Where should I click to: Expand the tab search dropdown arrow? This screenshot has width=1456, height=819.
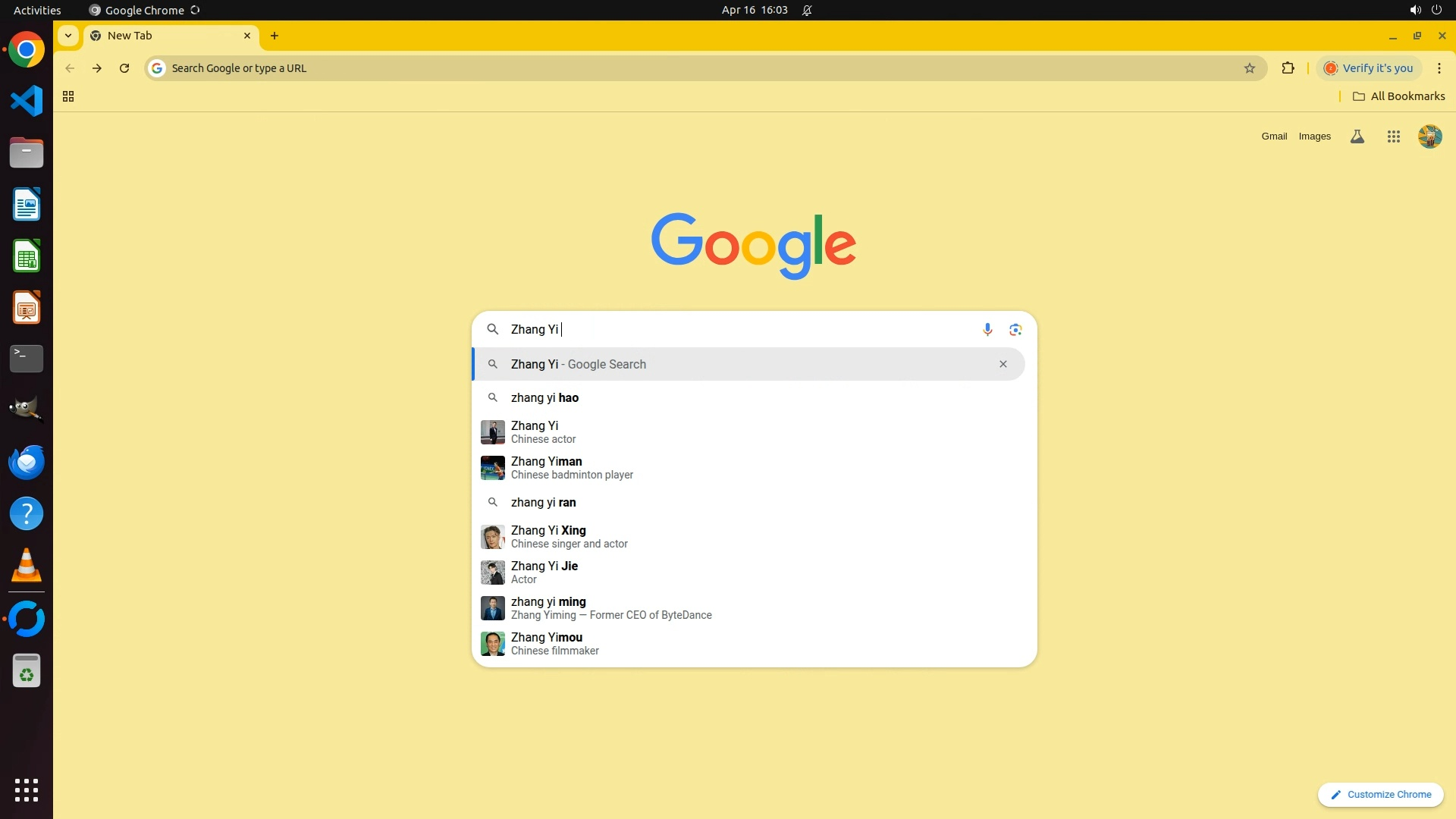tap(68, 36)
